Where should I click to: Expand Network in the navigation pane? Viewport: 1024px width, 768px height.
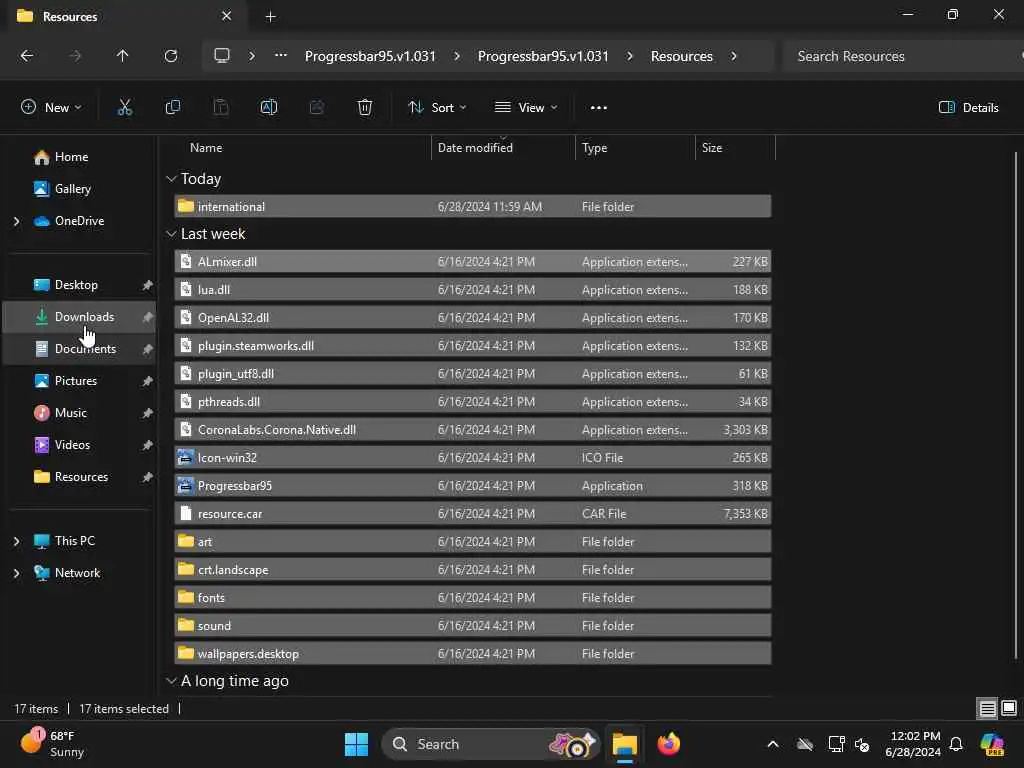coord(16,573)
